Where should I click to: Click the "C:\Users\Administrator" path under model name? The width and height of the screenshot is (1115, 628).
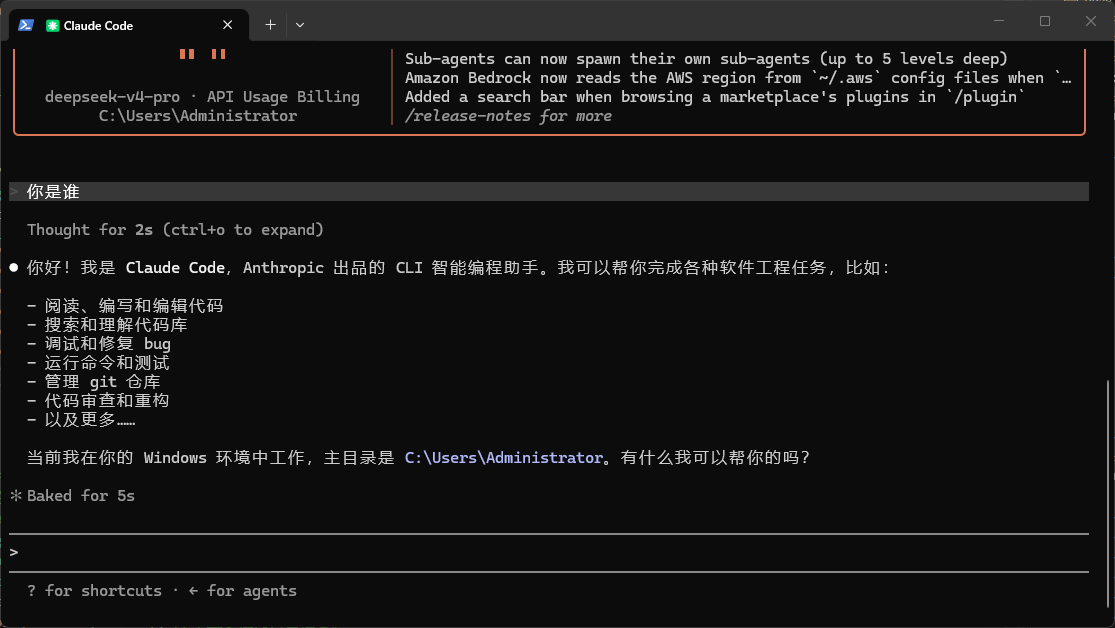coord(198,116)
